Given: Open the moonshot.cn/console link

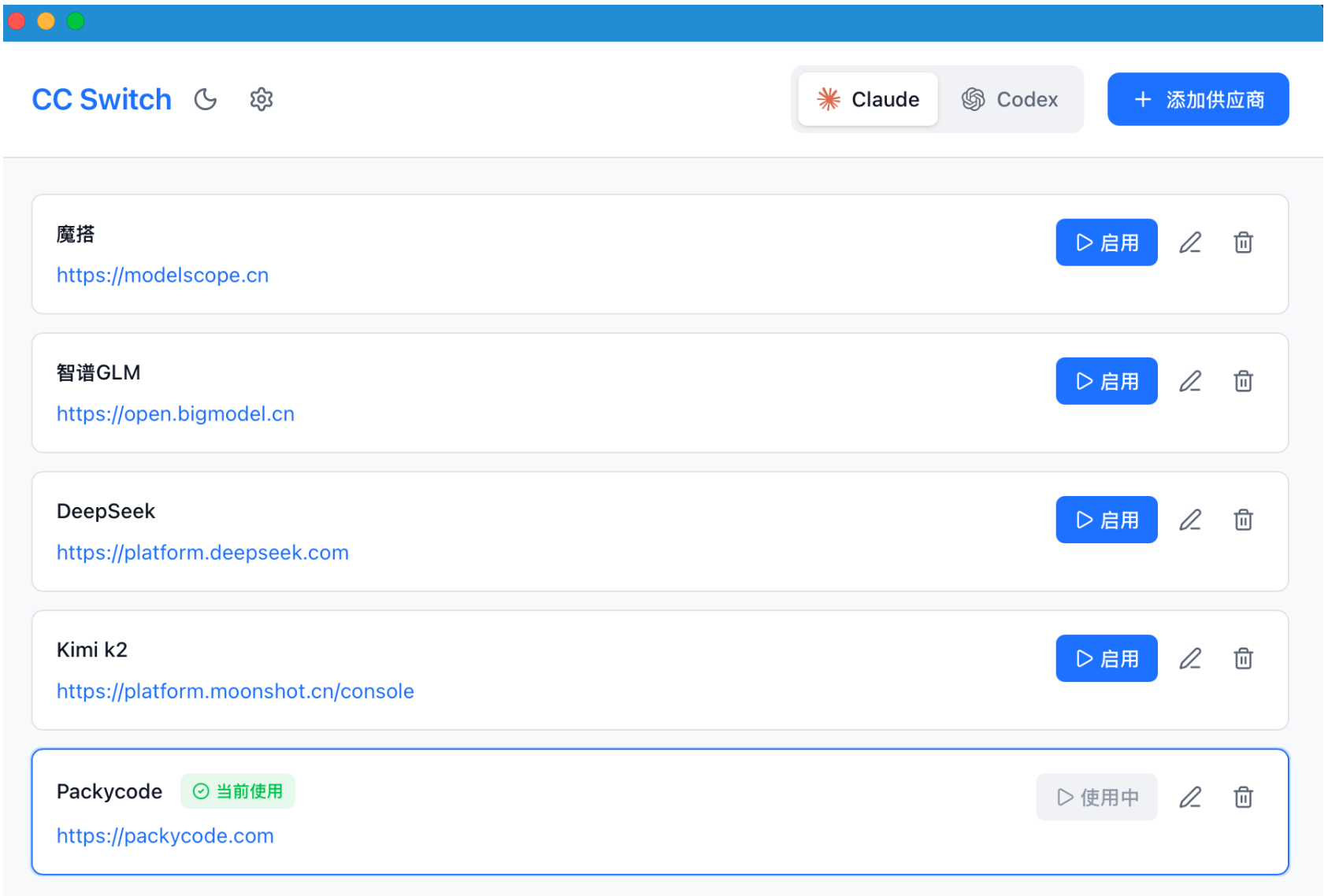Looking at the screenshot, I should point(236,691).
